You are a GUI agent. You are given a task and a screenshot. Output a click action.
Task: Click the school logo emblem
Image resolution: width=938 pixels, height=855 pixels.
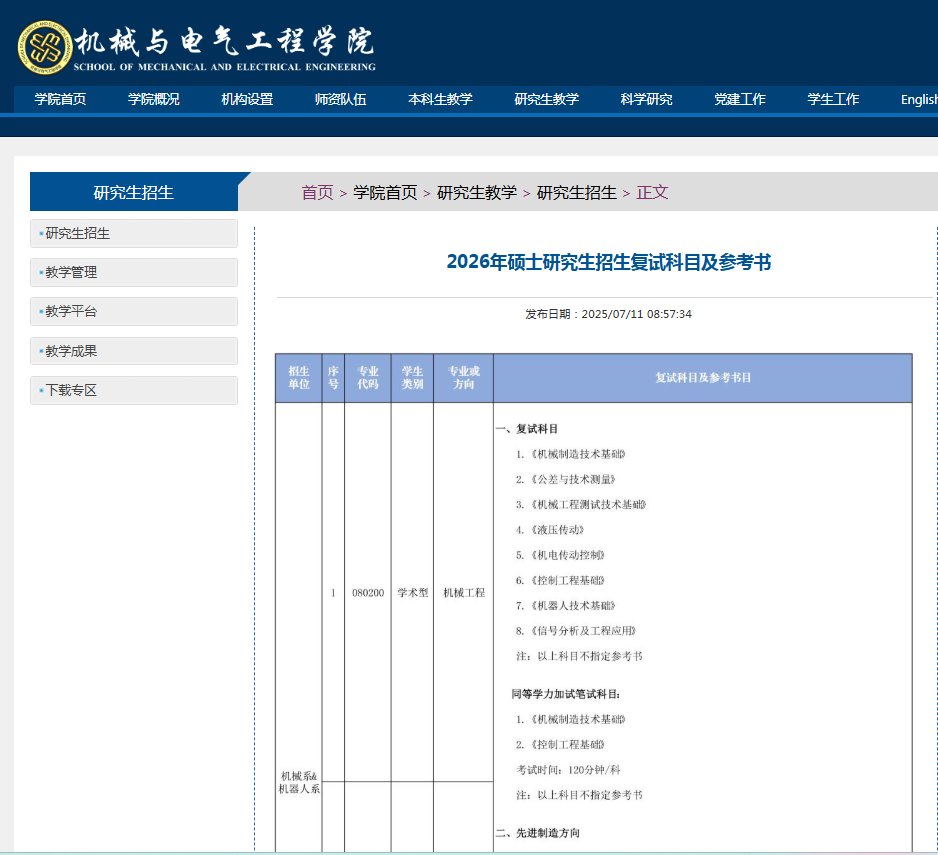(x=44, y=46)
